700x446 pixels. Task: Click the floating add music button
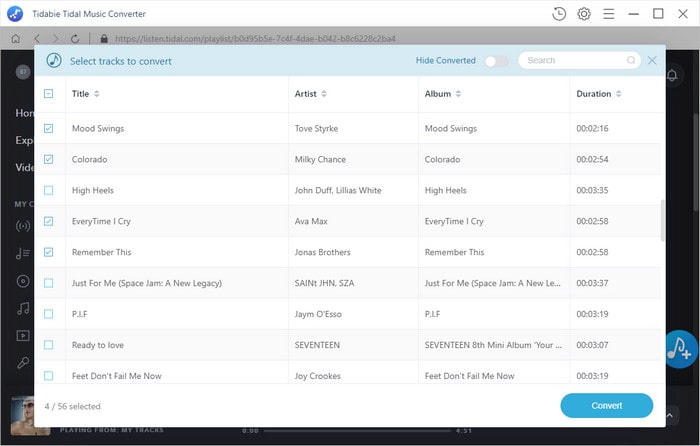point(680,349)
